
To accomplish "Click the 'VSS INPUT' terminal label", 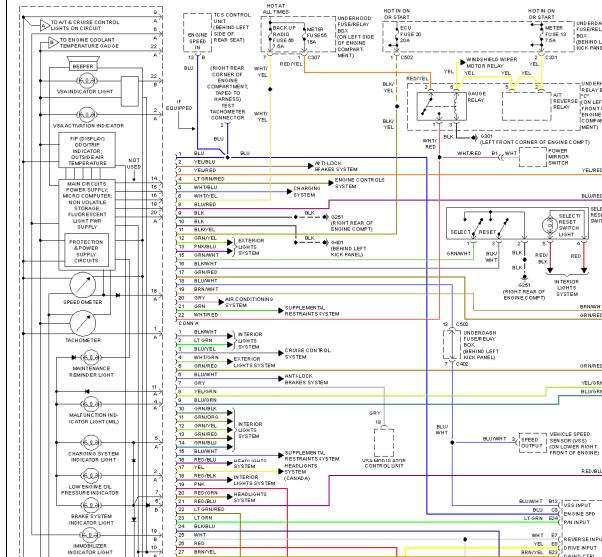I will tap(577, 505).
